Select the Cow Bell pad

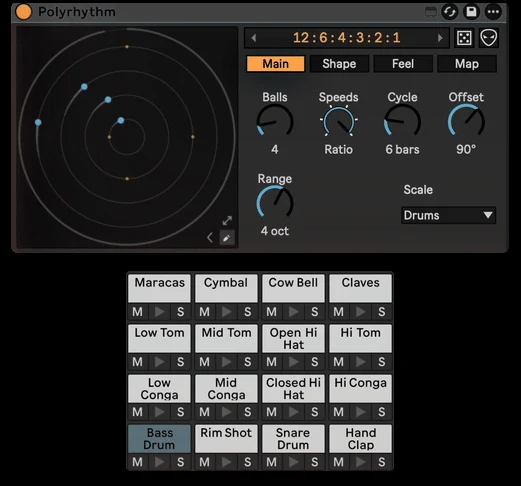tap(293, 288)
